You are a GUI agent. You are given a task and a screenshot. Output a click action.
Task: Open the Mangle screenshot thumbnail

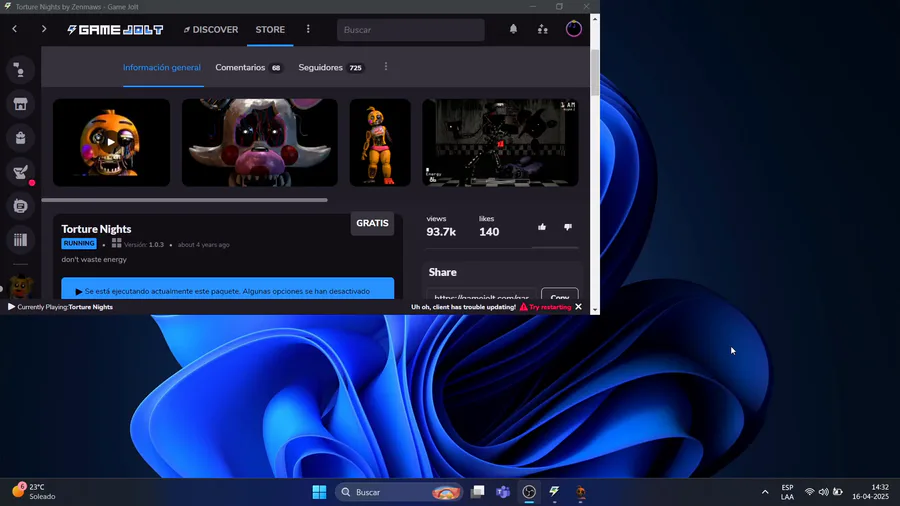click(x=260, y=142)
